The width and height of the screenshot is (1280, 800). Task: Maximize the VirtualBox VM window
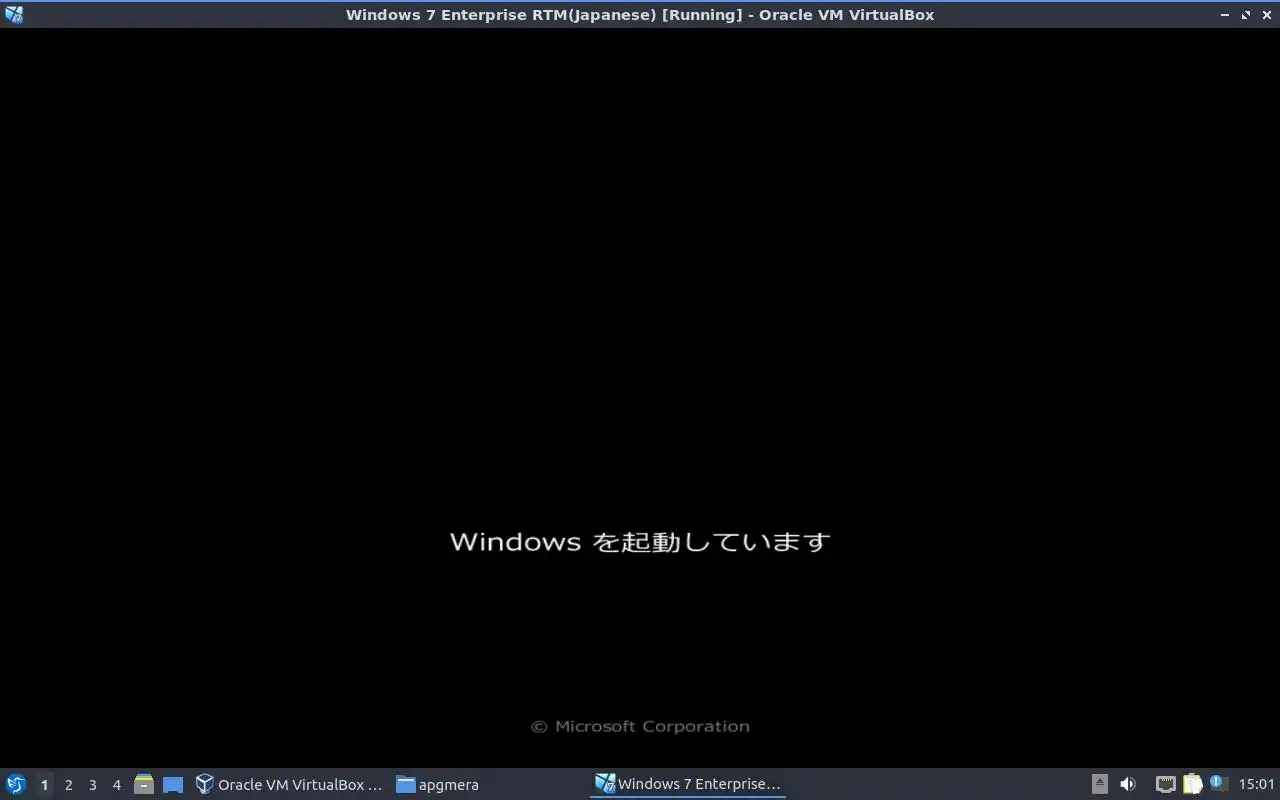[x=1246, y=15]
